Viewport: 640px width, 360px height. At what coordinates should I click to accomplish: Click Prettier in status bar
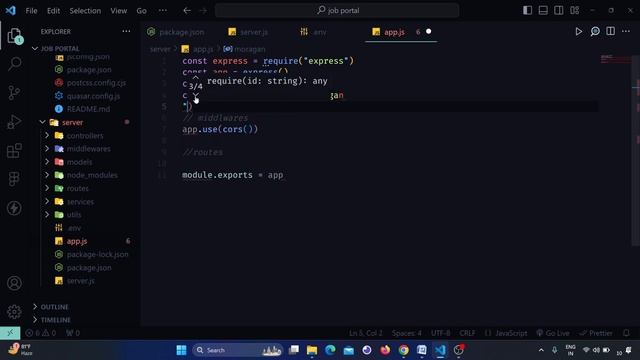[x=596, y=333]
